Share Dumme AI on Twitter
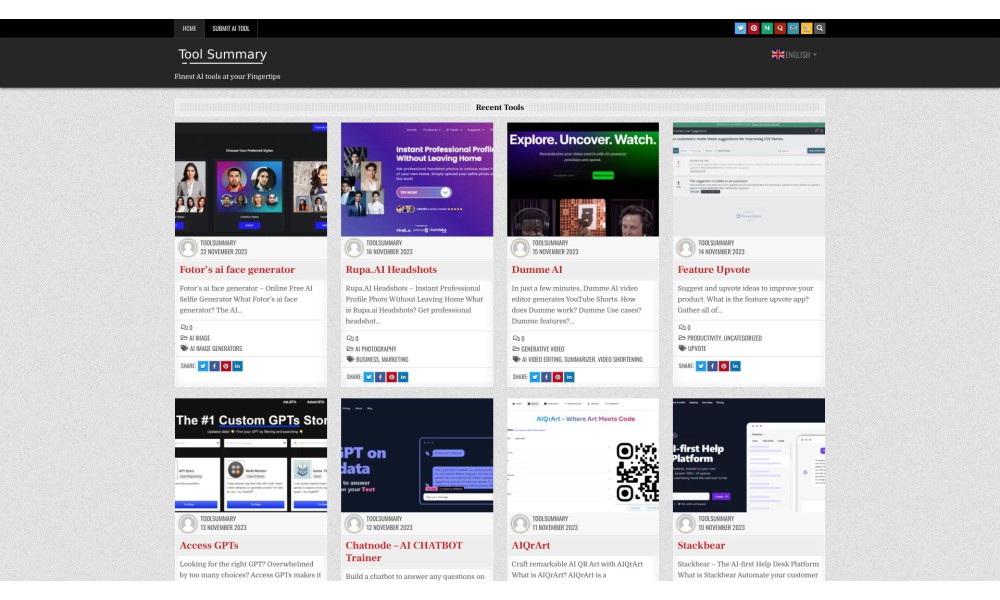The width and height of the screenshot is (1000, 600). (x=534, y=377)
